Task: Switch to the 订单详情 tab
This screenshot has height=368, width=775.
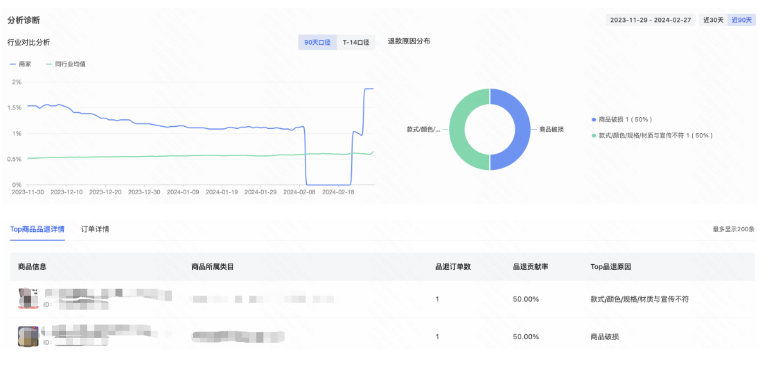Action: (95, 229)
